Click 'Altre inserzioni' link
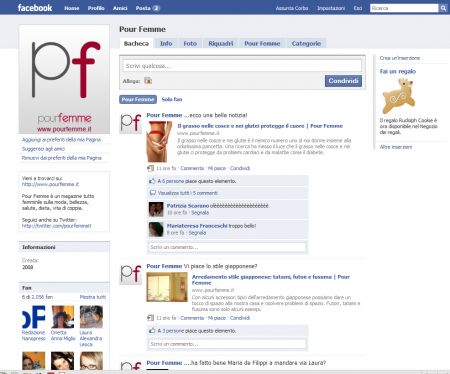Image resolution: width=450 pixels, height=374 pixels. 396,147
